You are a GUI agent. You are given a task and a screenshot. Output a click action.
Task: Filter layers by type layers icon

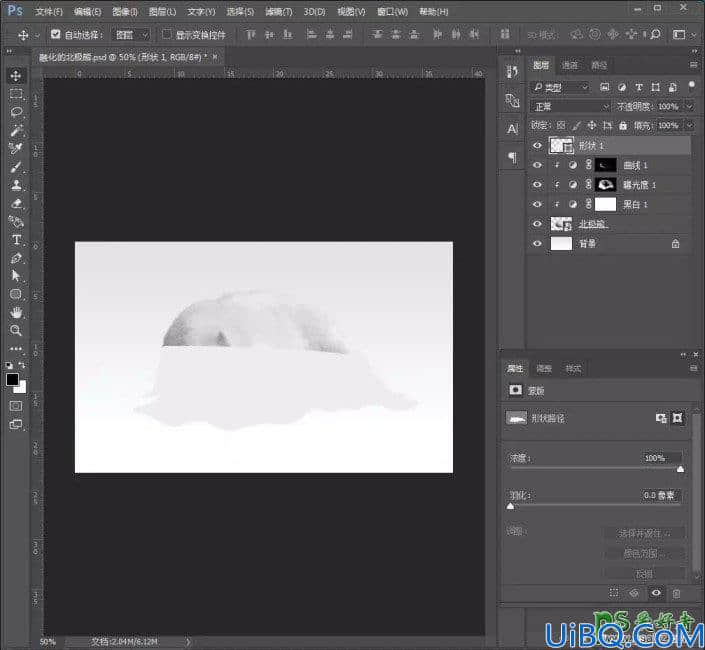pyautogui.click(x=638, y=87)
